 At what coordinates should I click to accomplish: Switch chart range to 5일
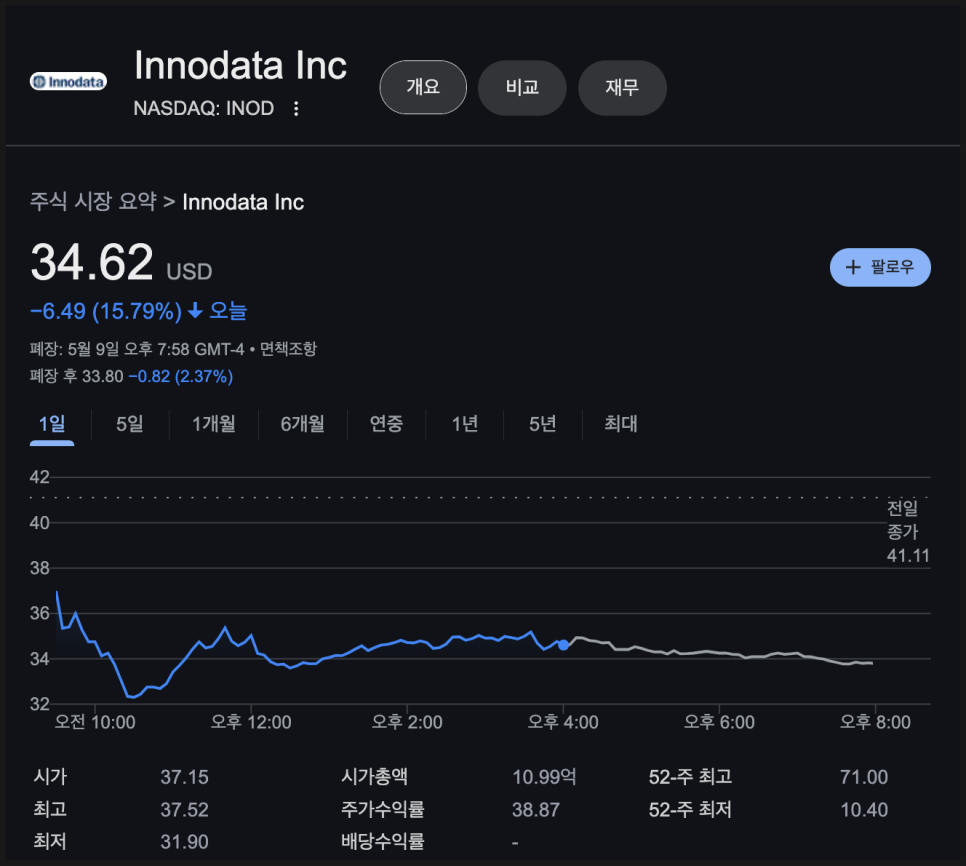tap(129, 424)
